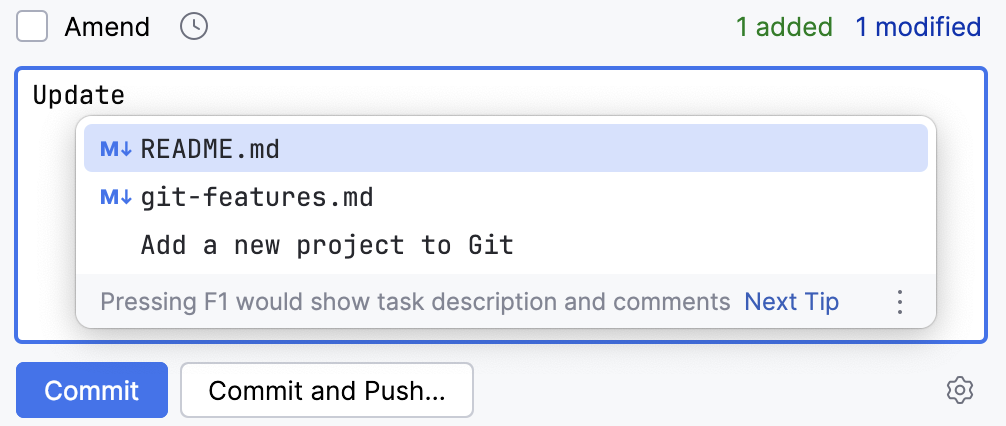Pick 'Add a new project to Git' suggestion
Image resolution: width=1006 pixels, height=426 pixels.
327,245
